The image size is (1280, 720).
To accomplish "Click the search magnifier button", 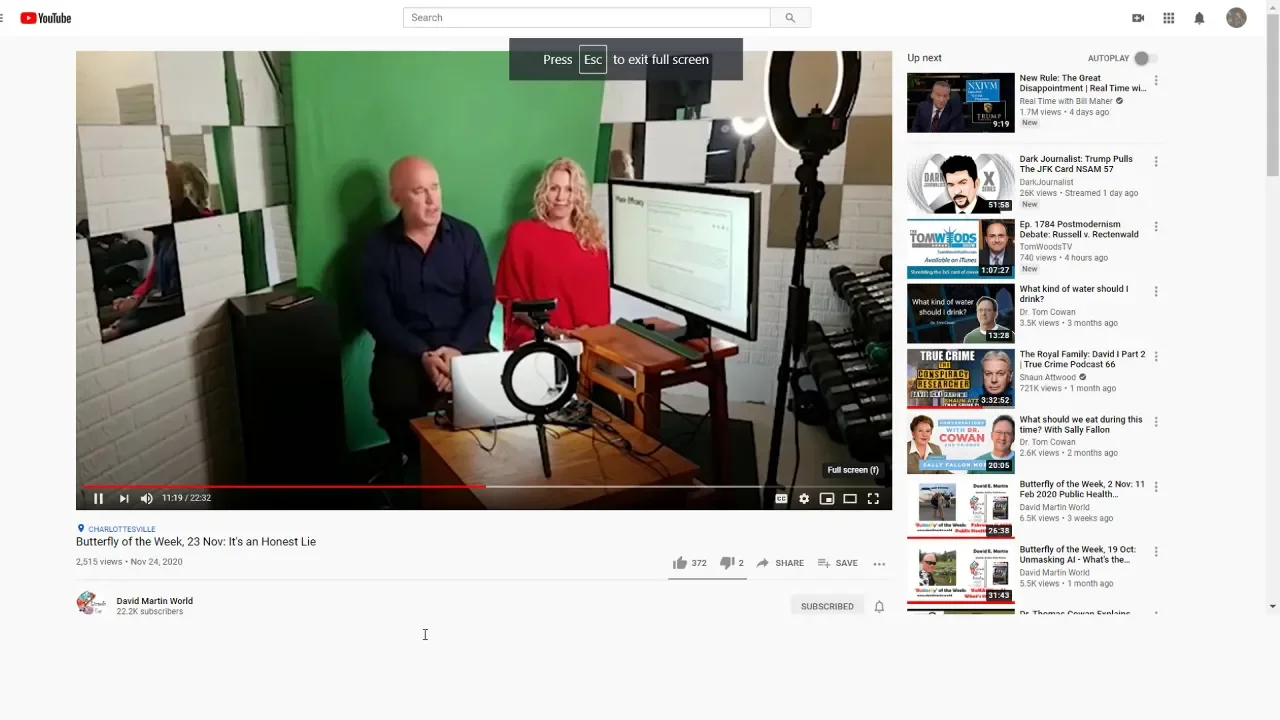I will pos(790,18).
